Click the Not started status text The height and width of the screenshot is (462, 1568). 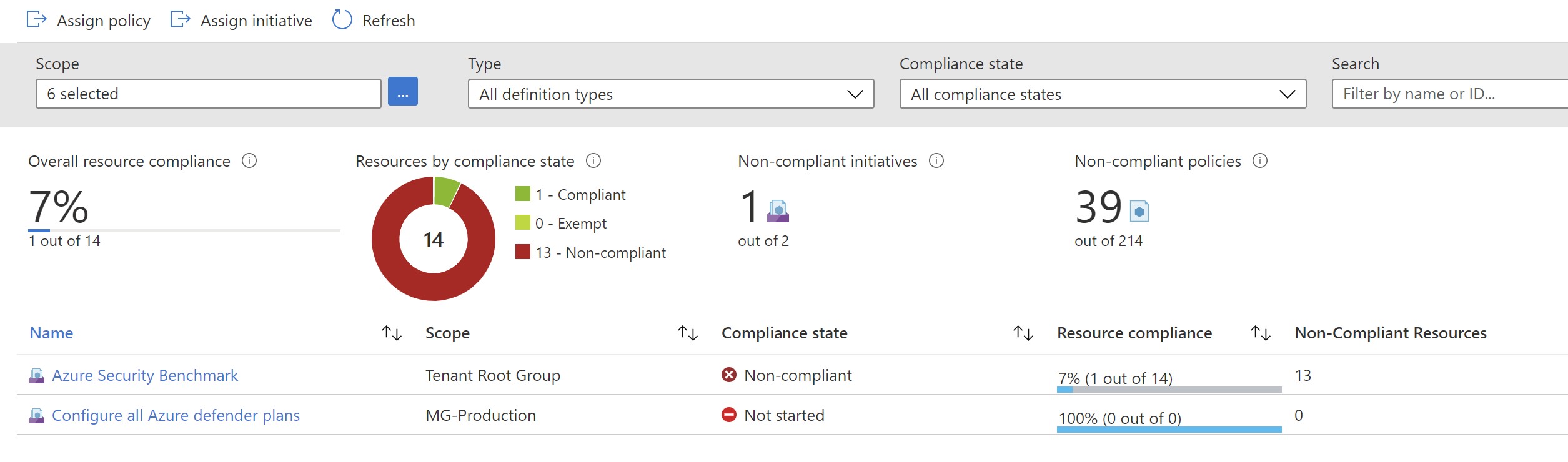pos(784,415)
